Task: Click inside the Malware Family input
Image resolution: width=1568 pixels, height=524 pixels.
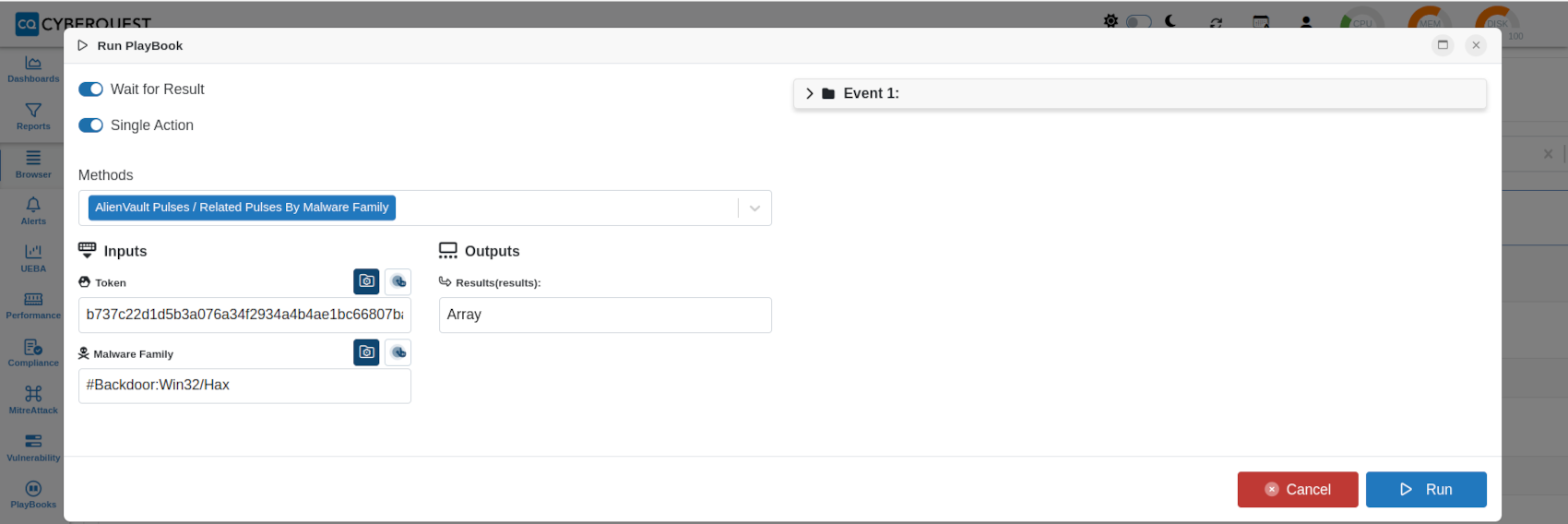Action: tap(244, 386)
